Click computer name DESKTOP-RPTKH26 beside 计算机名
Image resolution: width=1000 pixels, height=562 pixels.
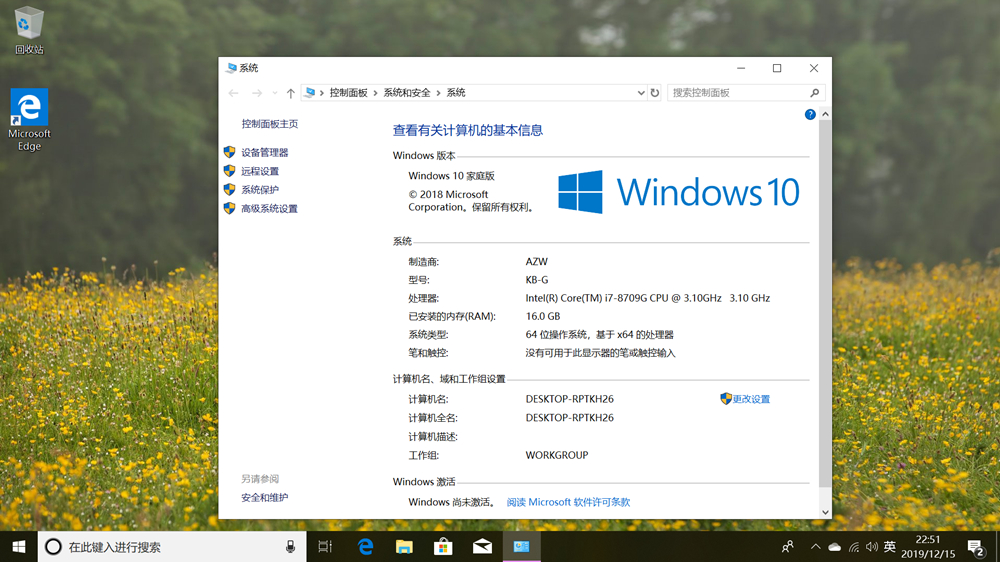570,399
